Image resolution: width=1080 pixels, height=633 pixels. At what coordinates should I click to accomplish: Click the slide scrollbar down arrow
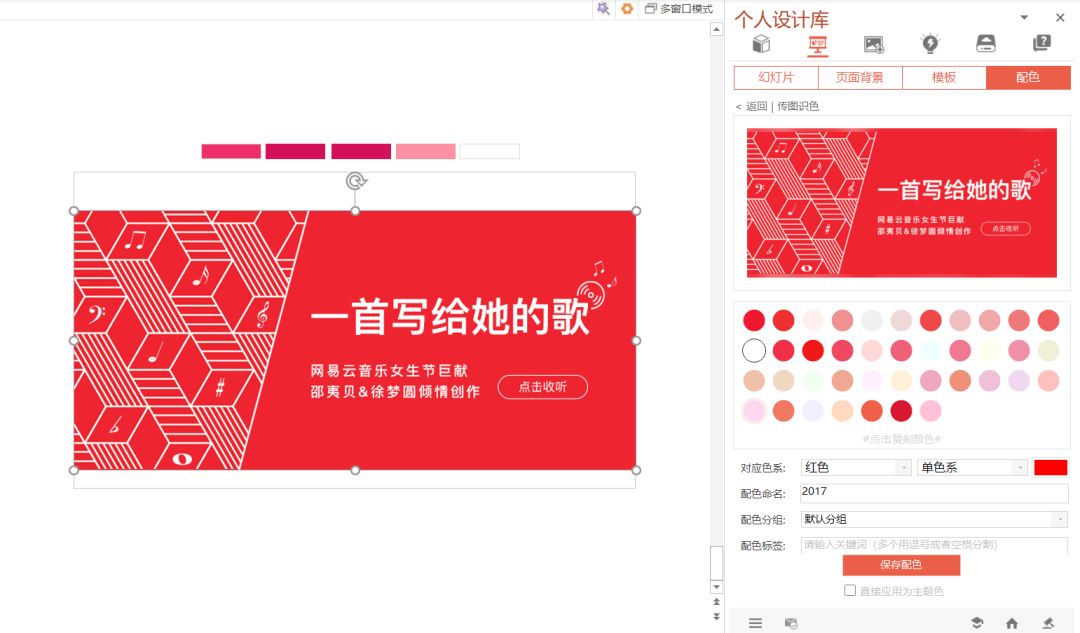pyautogui.click(x=716, y=587)
